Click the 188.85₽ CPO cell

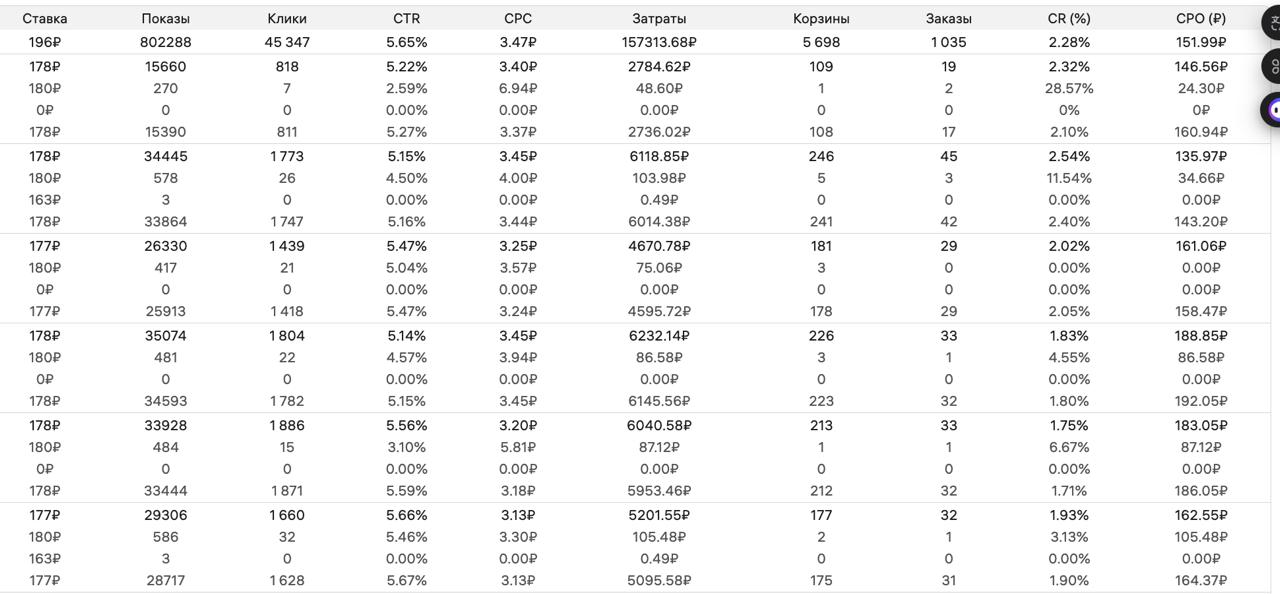tap(1201, 336)
